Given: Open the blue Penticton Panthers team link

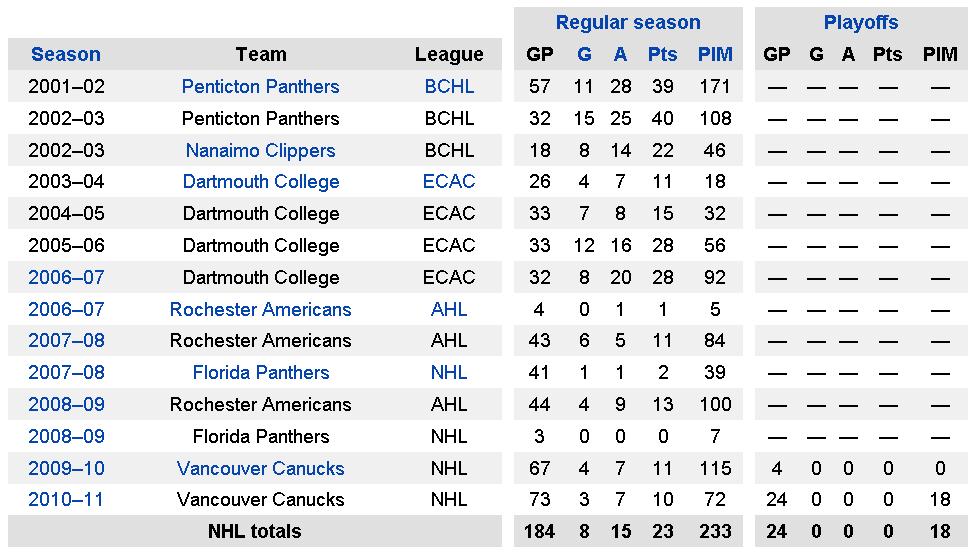Looking at the screenshot, I should [260, 86].
